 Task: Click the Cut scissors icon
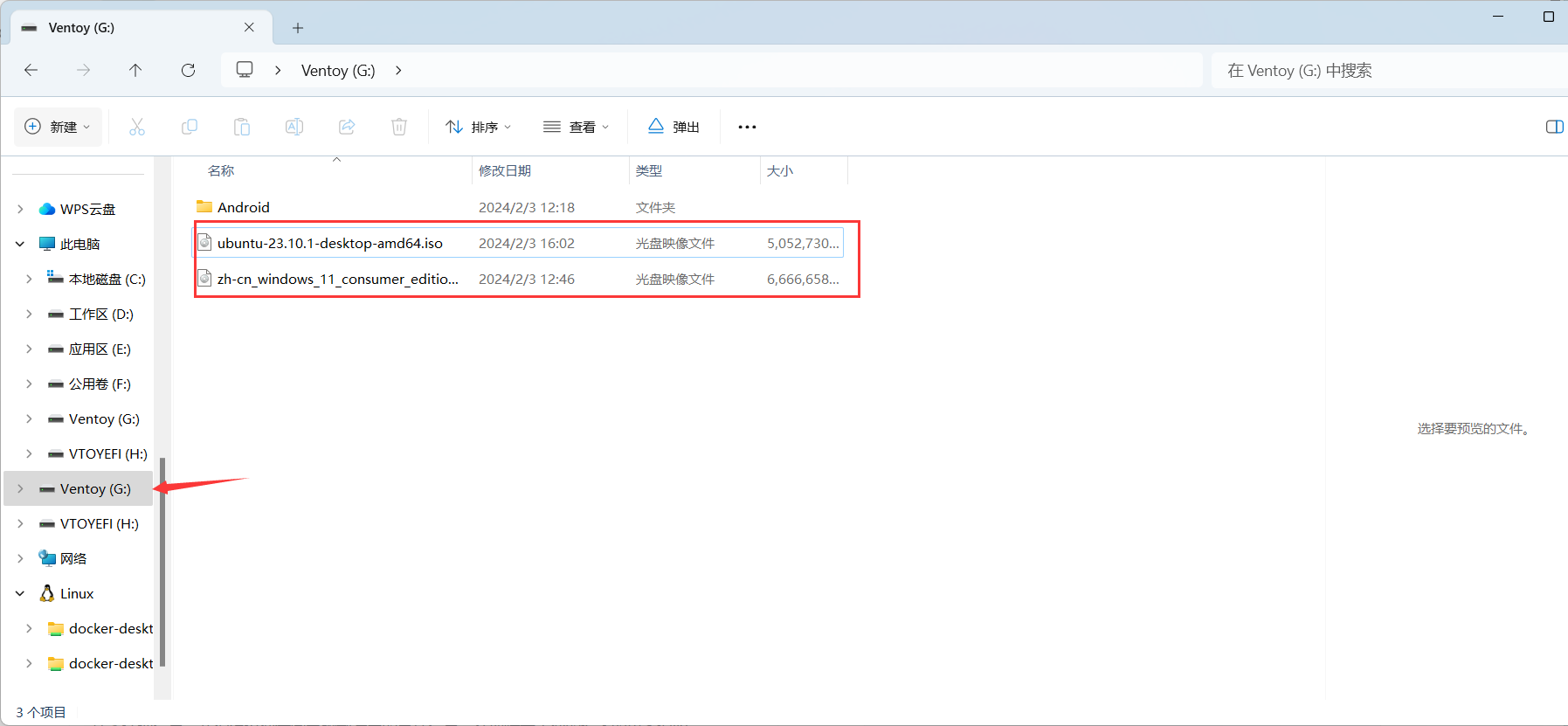tap(137, 127)
